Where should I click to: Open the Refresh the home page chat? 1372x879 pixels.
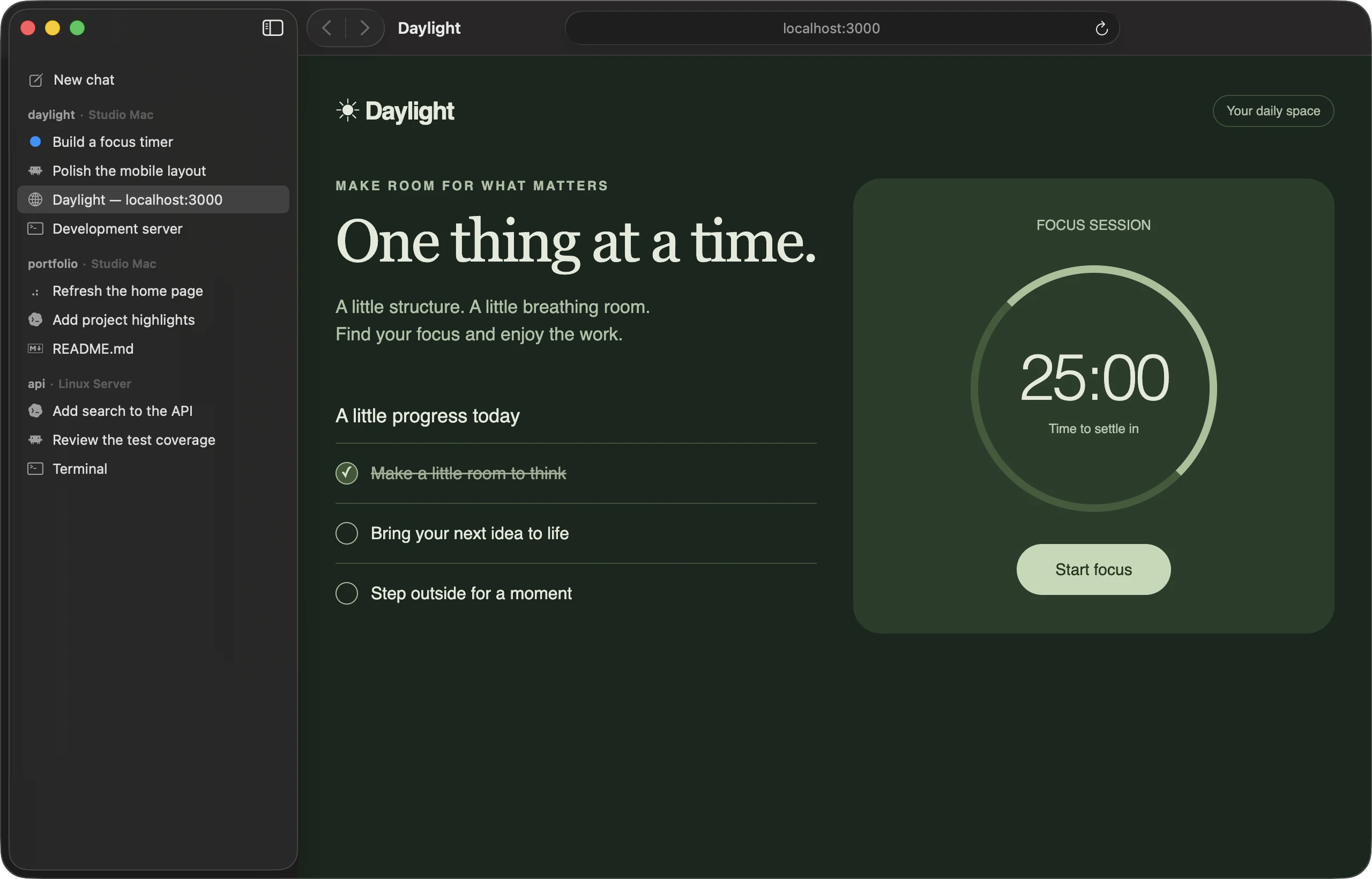tap(153, 291)
